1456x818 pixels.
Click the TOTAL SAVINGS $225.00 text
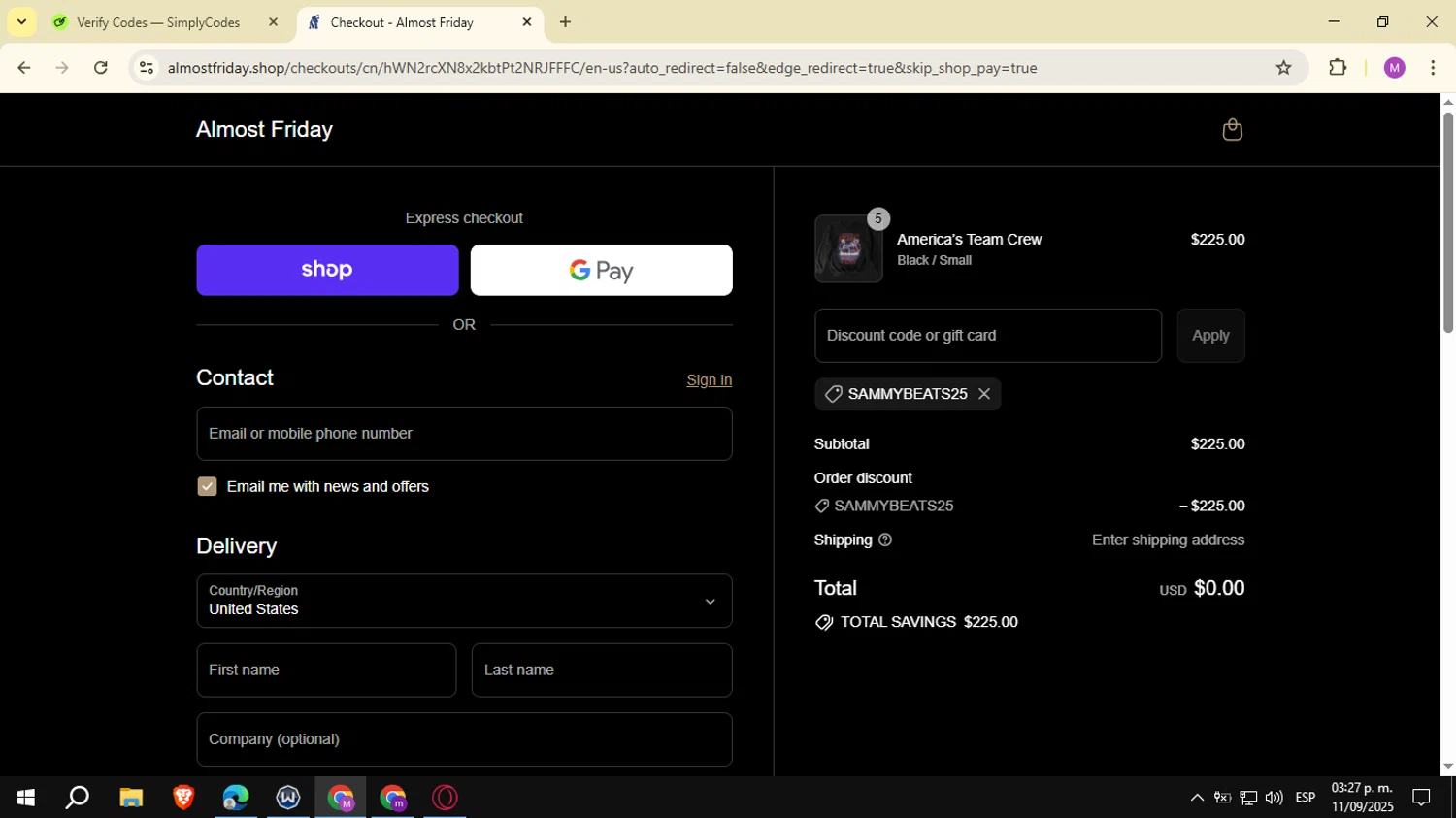click(x=929, y=623)
